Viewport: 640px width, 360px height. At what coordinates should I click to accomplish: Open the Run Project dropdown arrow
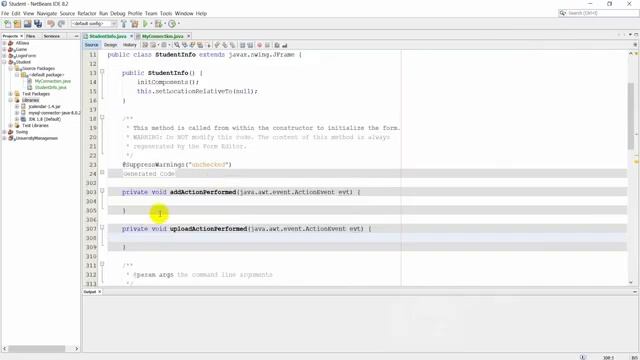151,24
